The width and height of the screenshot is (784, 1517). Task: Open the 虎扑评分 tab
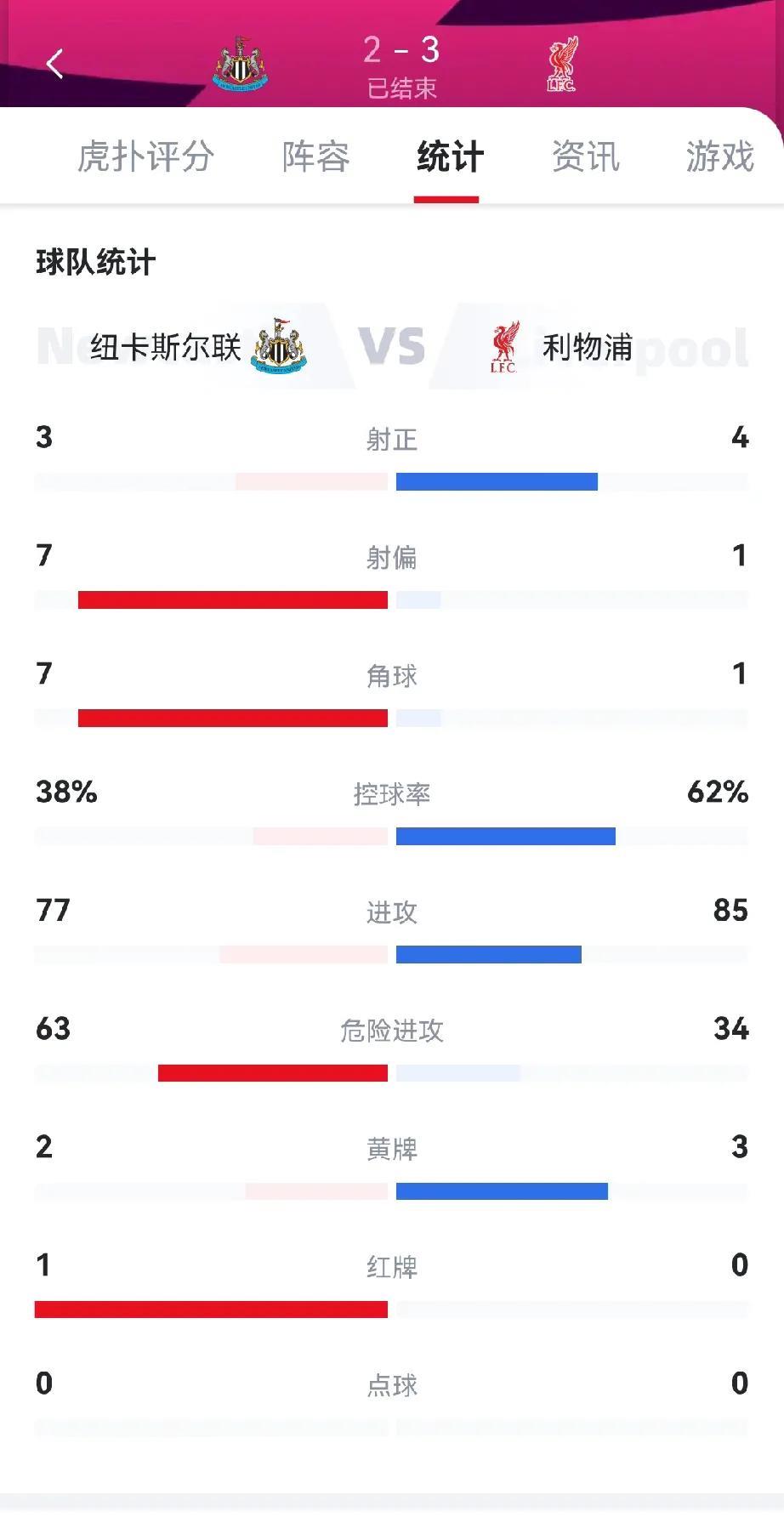click(145, 156)
